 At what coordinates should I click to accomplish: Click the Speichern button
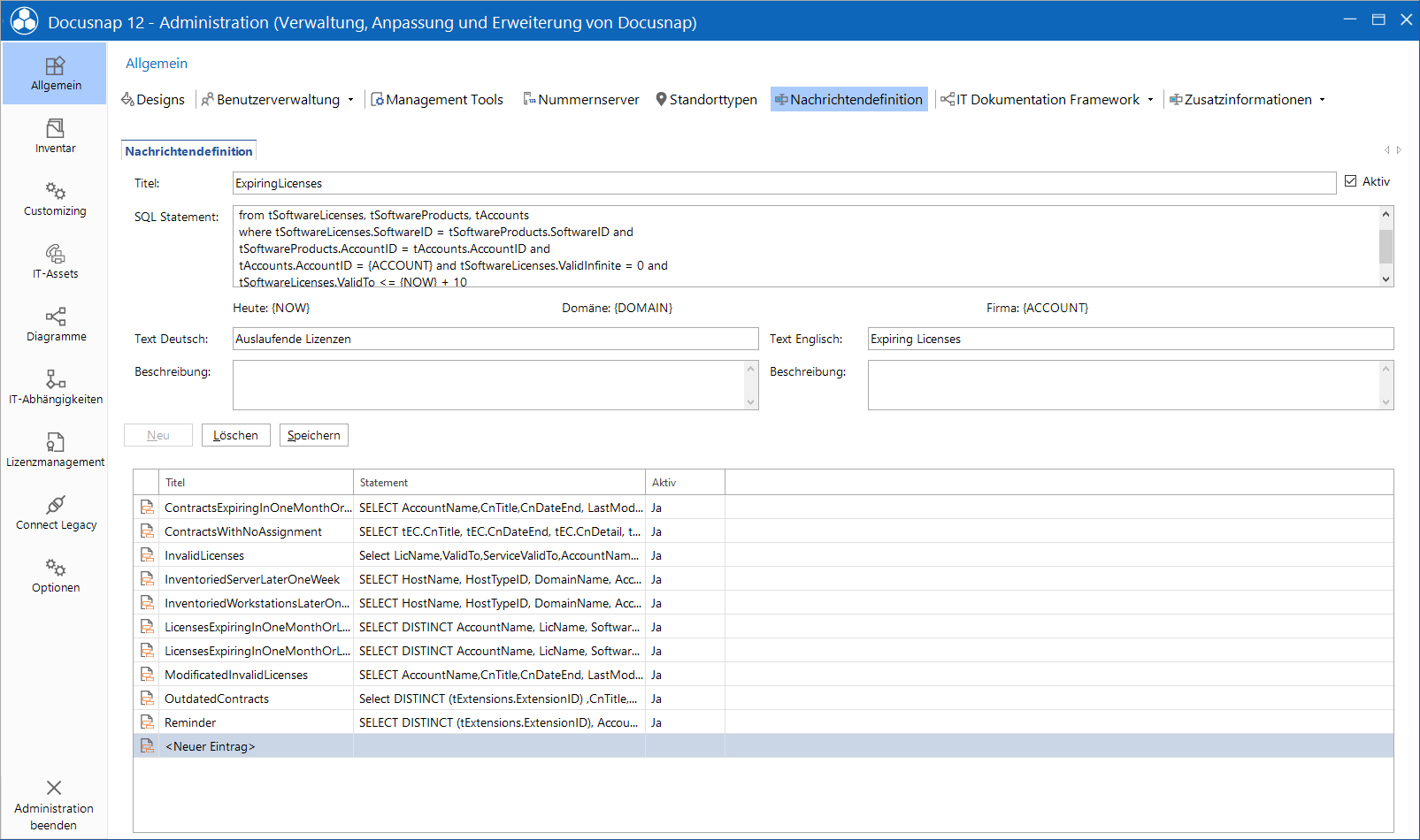314,435
